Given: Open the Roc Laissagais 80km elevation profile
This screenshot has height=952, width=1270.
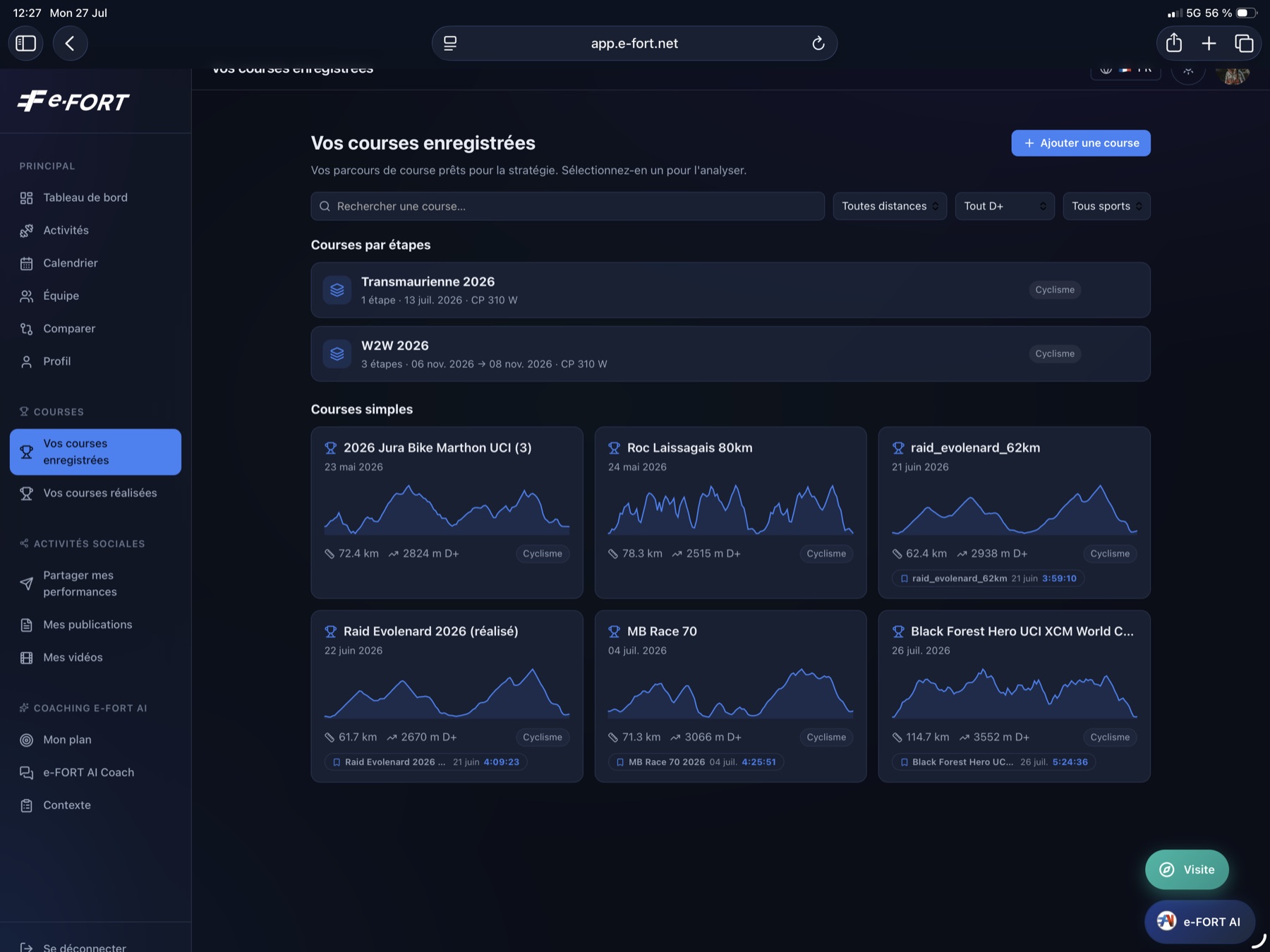Looking at the screenshot, I should (x=730, y=510).
